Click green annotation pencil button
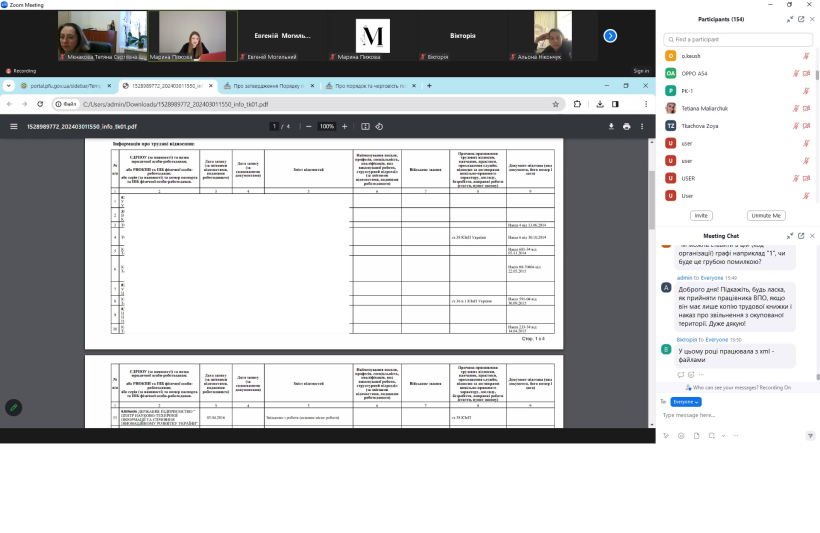 pyautogui.click(x=14, y=407)
